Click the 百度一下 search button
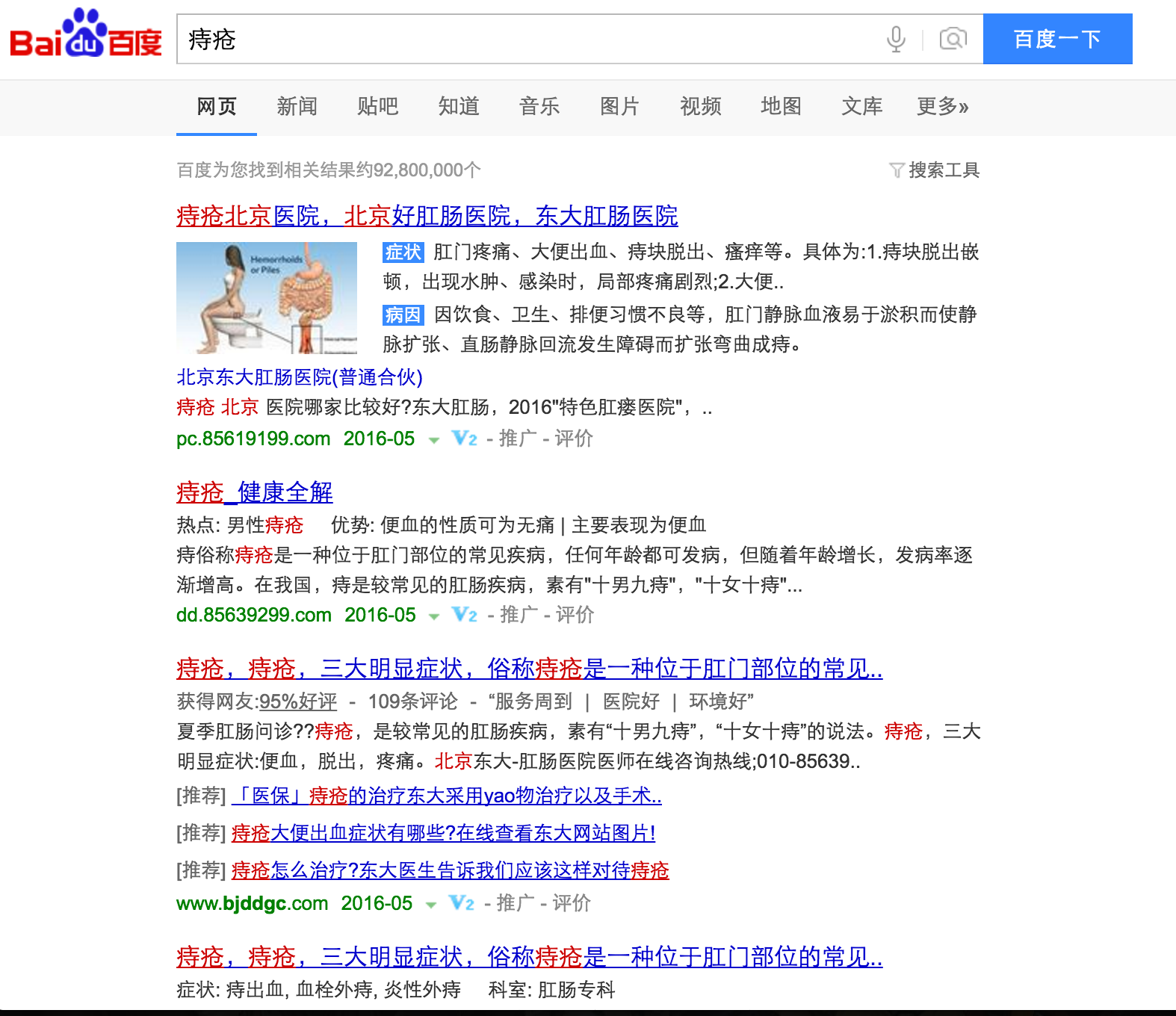1176x1016 pixels. 1058,39
